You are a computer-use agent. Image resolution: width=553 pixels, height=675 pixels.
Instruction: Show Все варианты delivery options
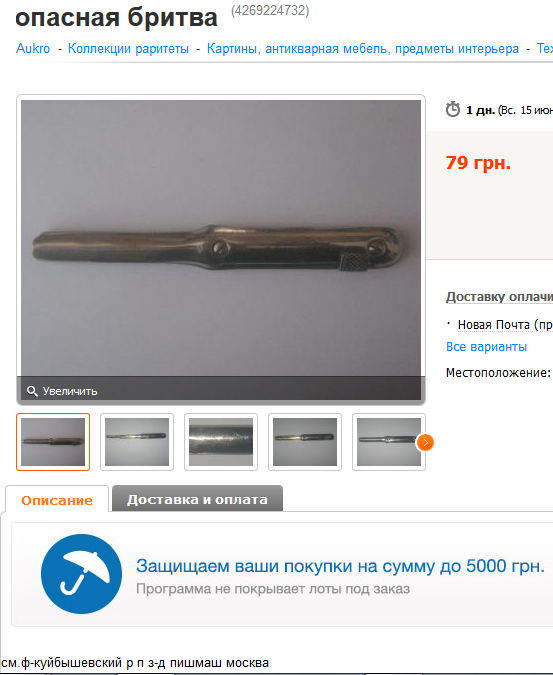(x=486, y=347)
